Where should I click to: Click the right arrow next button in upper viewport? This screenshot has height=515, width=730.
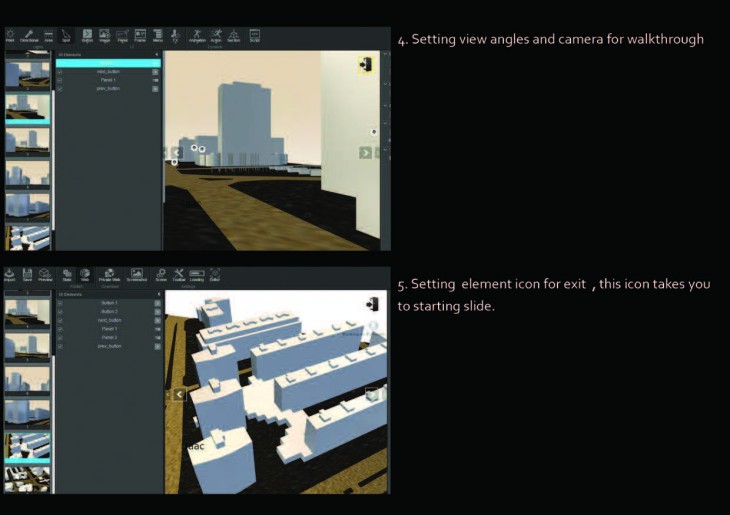[x=365, y=153]
